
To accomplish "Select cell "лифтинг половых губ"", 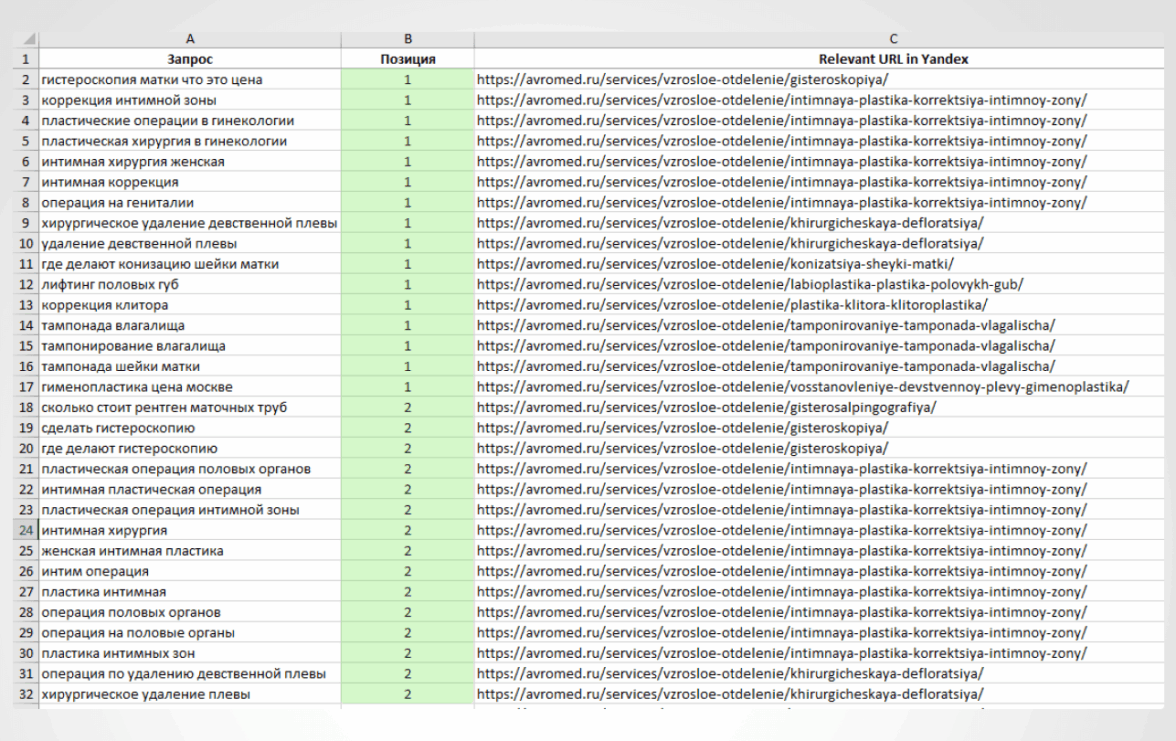I will pos(111,284).
